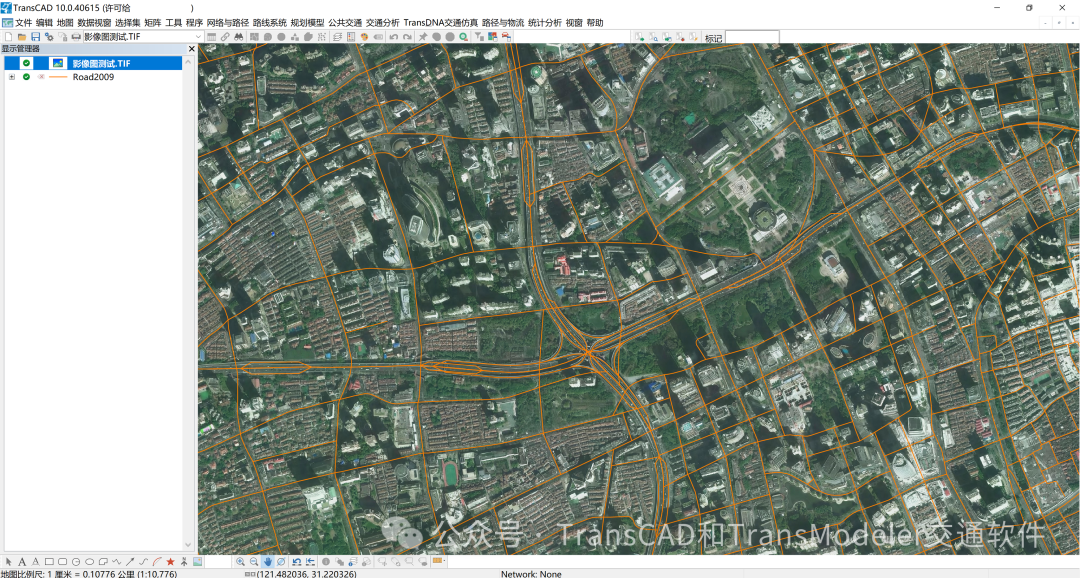Screen dimensions: 1080x578
Task: Select the zoom in magnifier tool
Action: [240, 562]
